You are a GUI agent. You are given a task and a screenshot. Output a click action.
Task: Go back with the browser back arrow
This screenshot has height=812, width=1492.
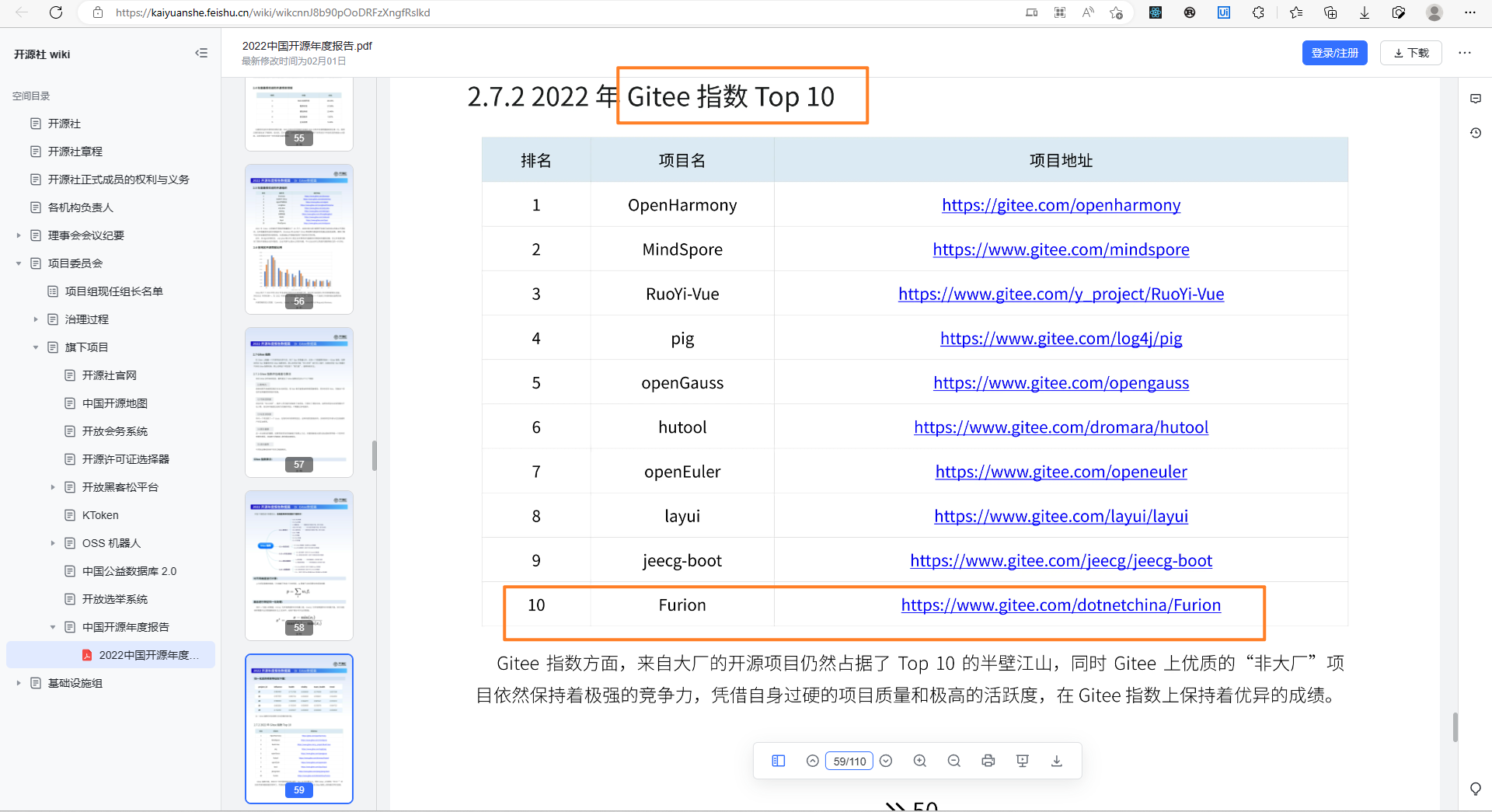pos(22,12)
